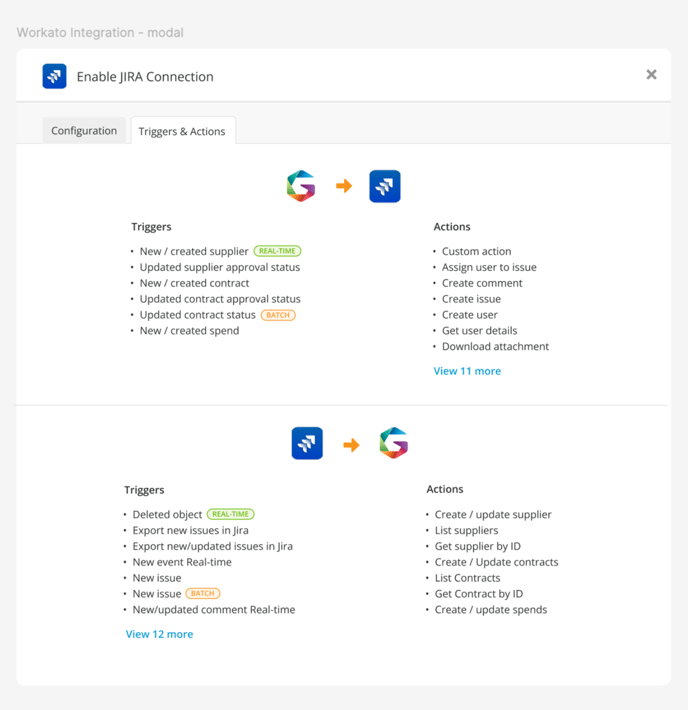Image resolution: width=688 pixels, height=710 pixels.
Task: Select 'Create / update supplier' action
Action: [493, 514]
